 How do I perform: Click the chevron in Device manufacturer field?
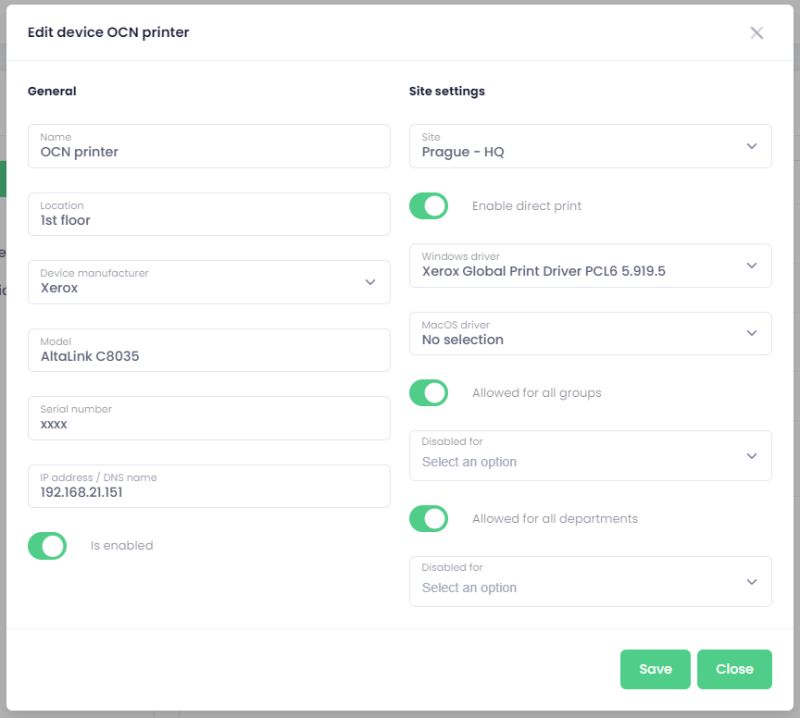[x=370, y=282]
